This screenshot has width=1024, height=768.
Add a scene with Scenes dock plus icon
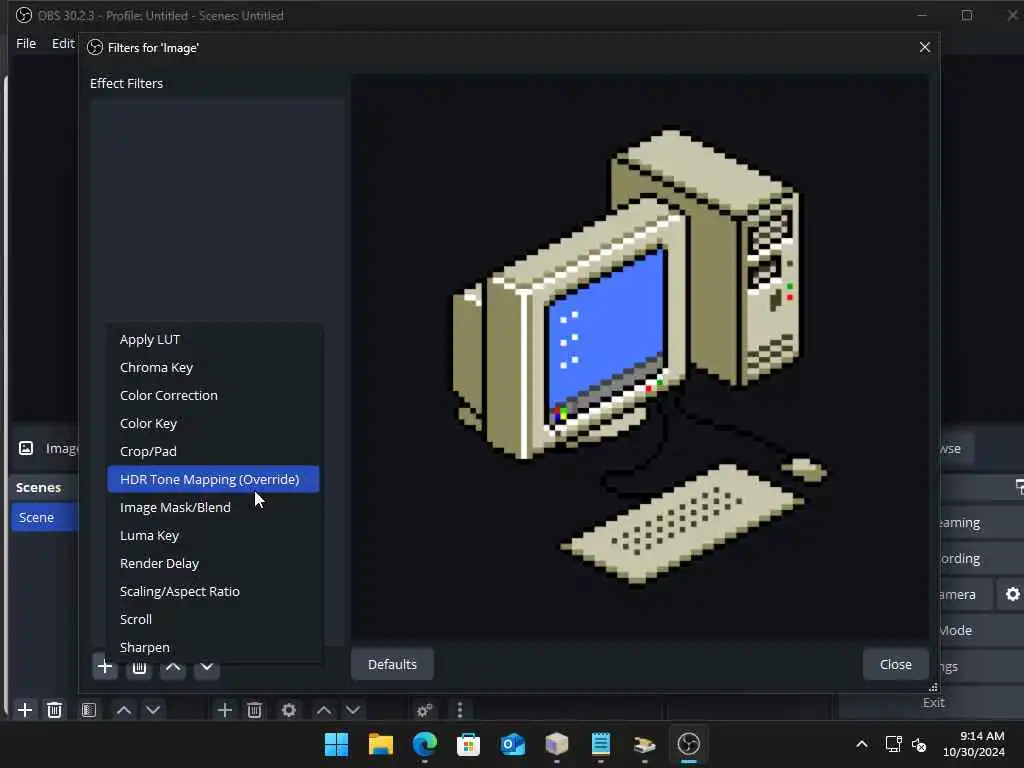click(x=25, y=710)
